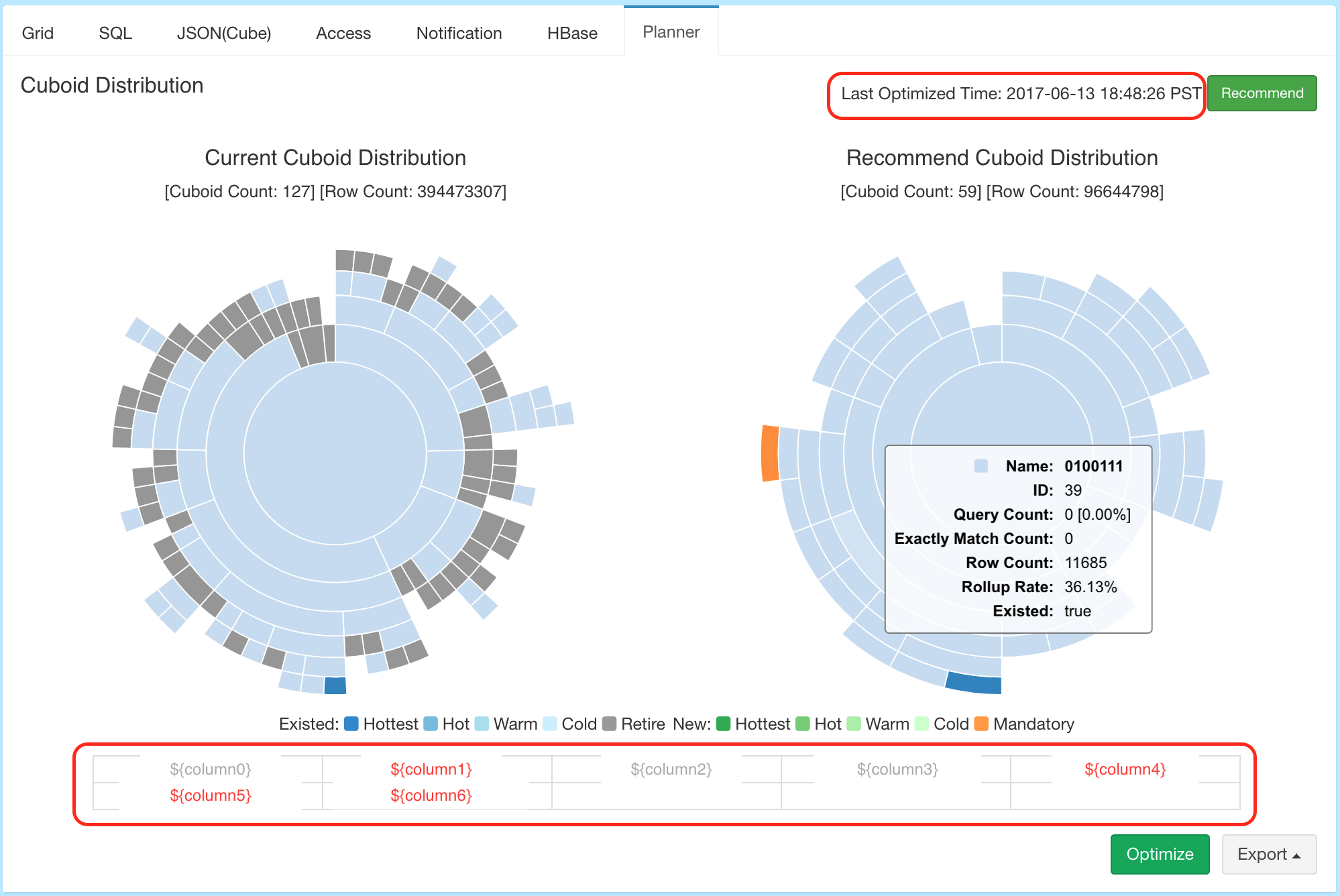1340x896 pixels.
Task: Click the gray Retire legend swatch
Action: click(x=609, y=724)
